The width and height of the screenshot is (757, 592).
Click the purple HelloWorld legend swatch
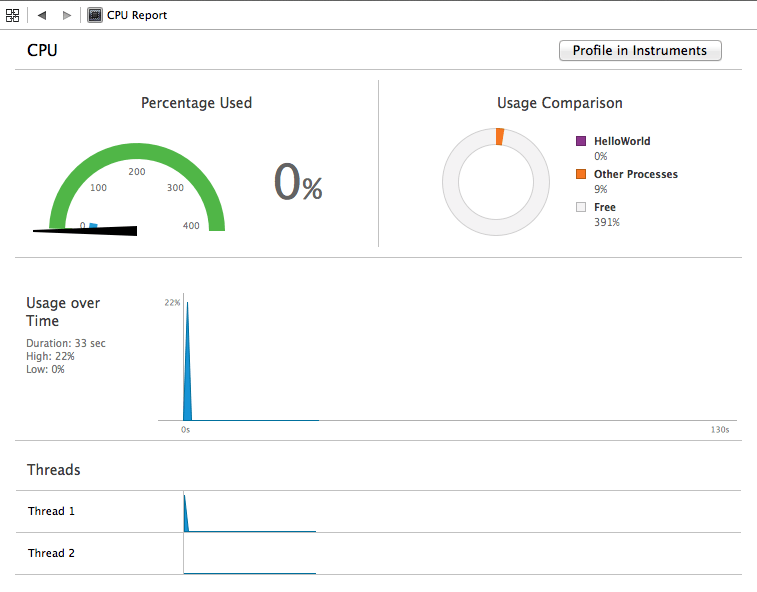[581, 141]
